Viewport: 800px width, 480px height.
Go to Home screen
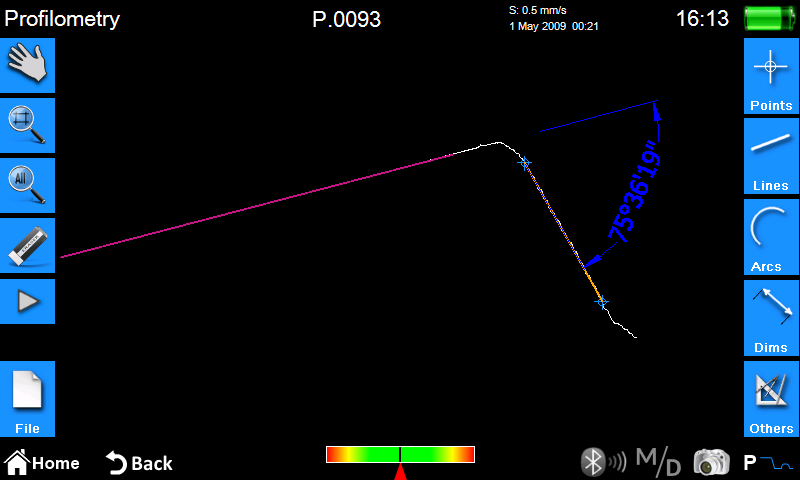(43, 463)
